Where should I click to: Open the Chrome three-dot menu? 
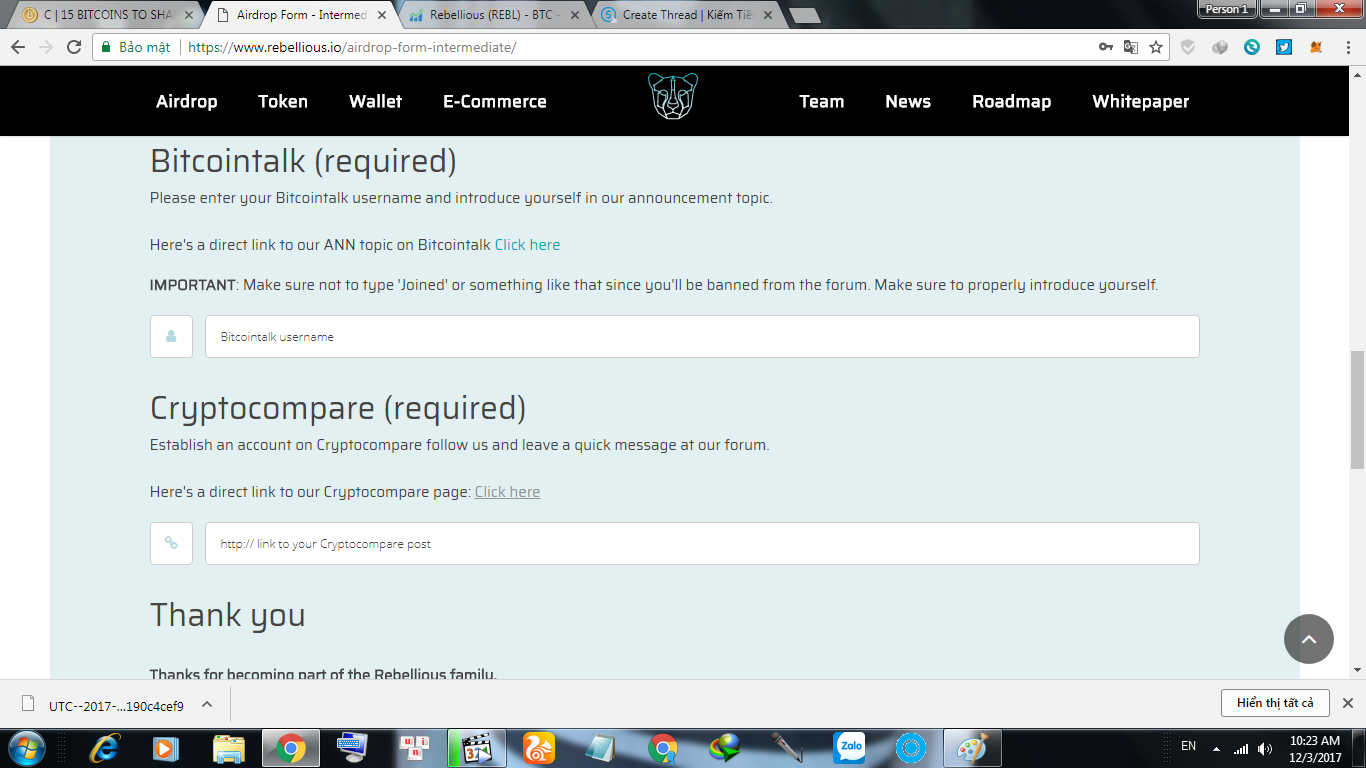[x=1349, y=47]
